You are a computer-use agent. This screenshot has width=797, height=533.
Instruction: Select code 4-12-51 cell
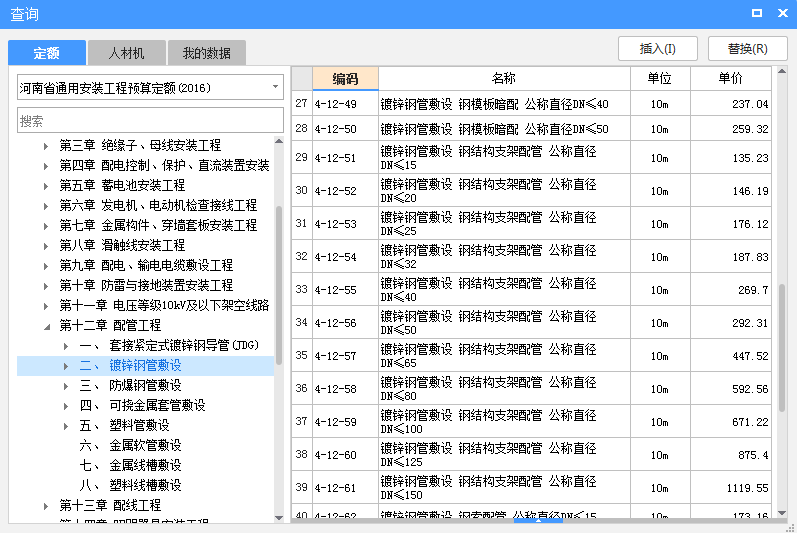coord(345,158)
